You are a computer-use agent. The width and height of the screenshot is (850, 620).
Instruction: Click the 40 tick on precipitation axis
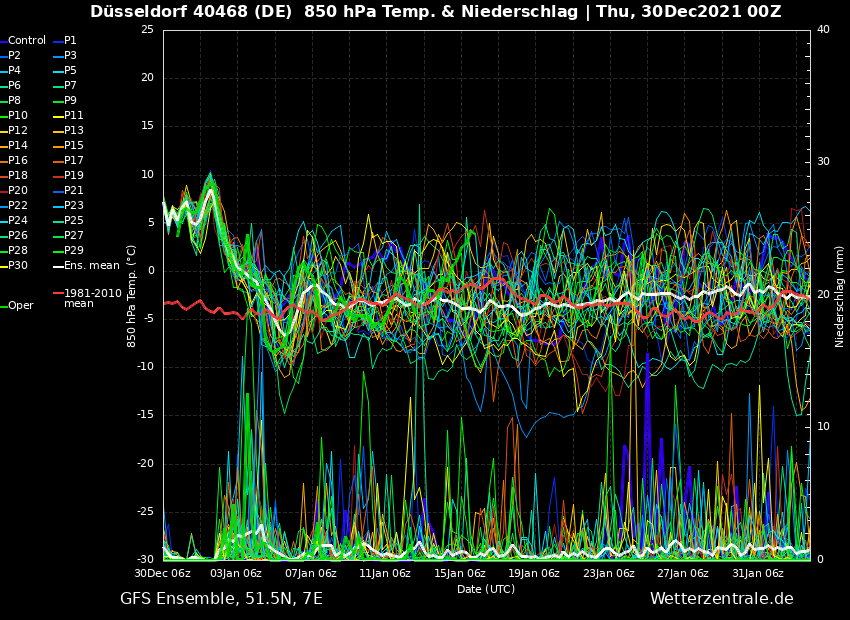tap(823, 30)
